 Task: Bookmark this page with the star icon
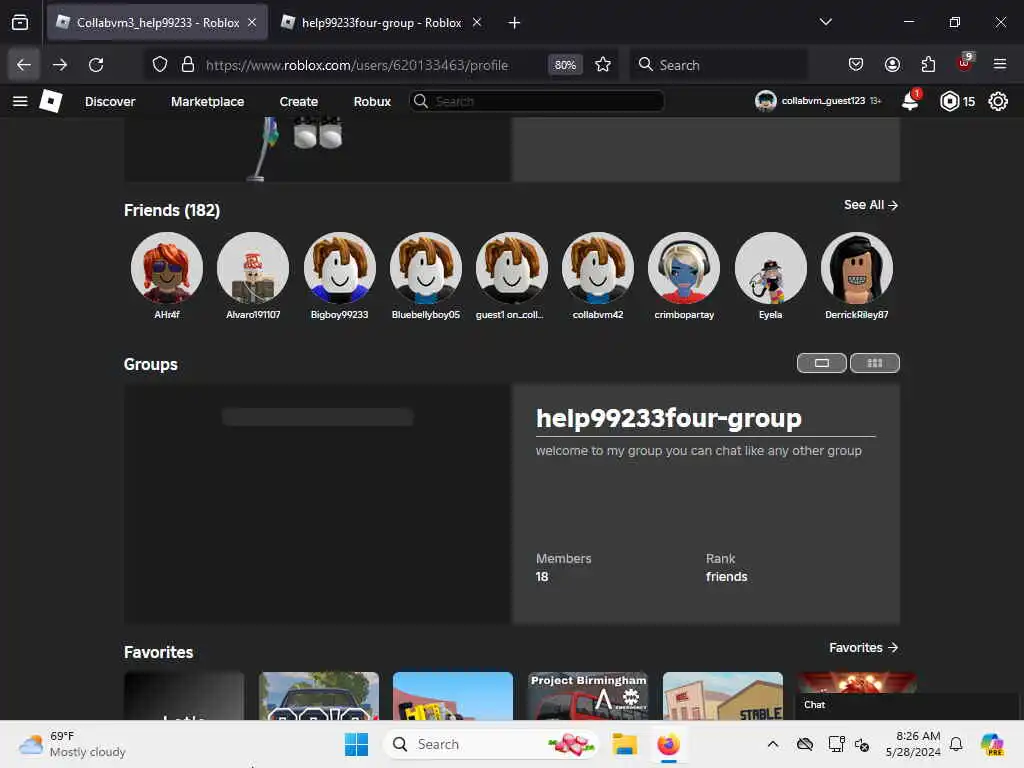(x=603, y=65)
